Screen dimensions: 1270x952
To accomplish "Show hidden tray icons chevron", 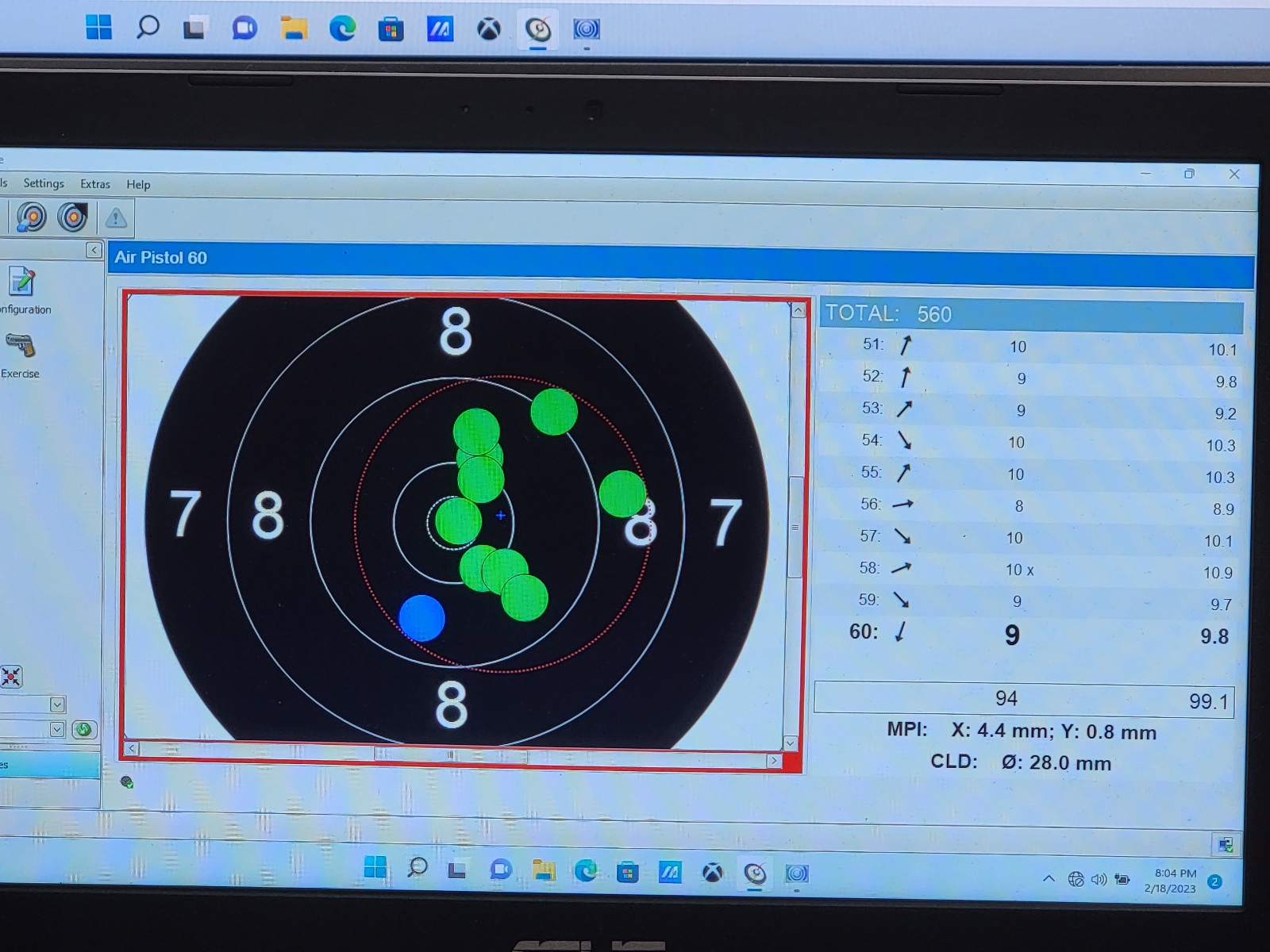I will [x=1049, y=878].
